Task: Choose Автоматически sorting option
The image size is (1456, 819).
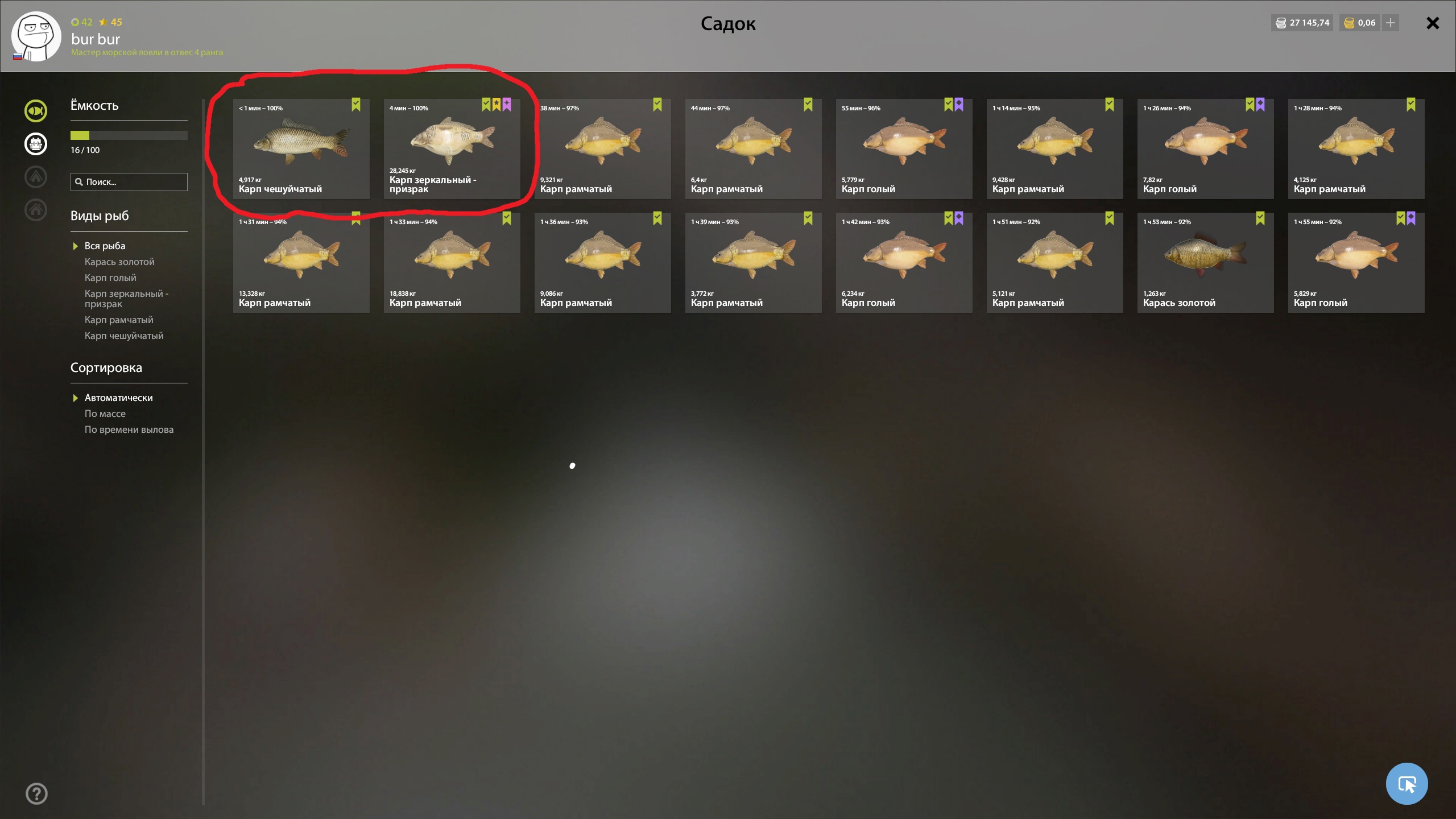Action: click(x=118, y=398)
